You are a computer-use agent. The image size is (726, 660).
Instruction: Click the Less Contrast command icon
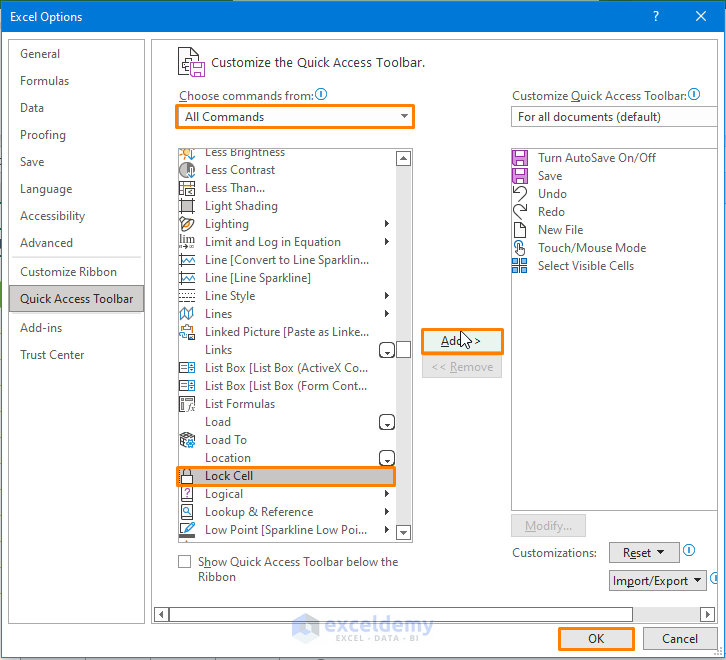pos(187,170)
